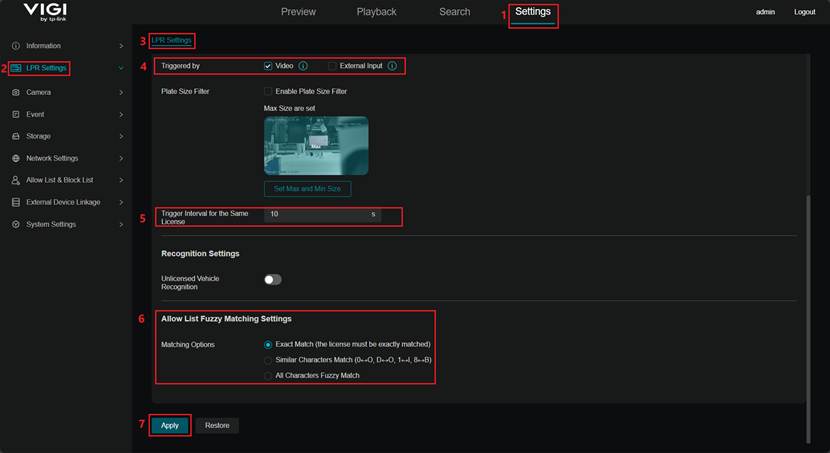
Task: Click the VIGI by tp-link logo
Action: (46, 12)
